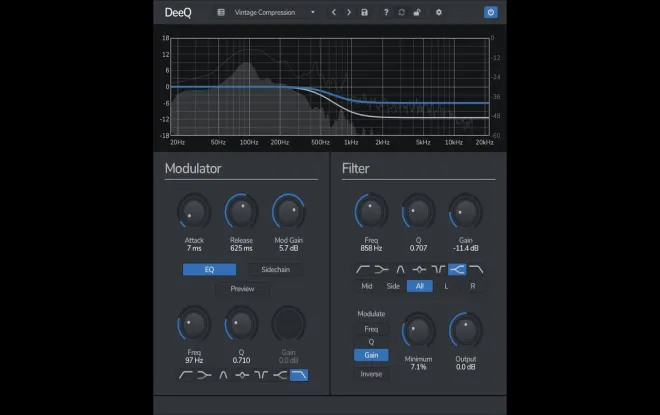Click the DeeQ logo
This screenshot has height=415, width=660.
click(x=178, y=13)
